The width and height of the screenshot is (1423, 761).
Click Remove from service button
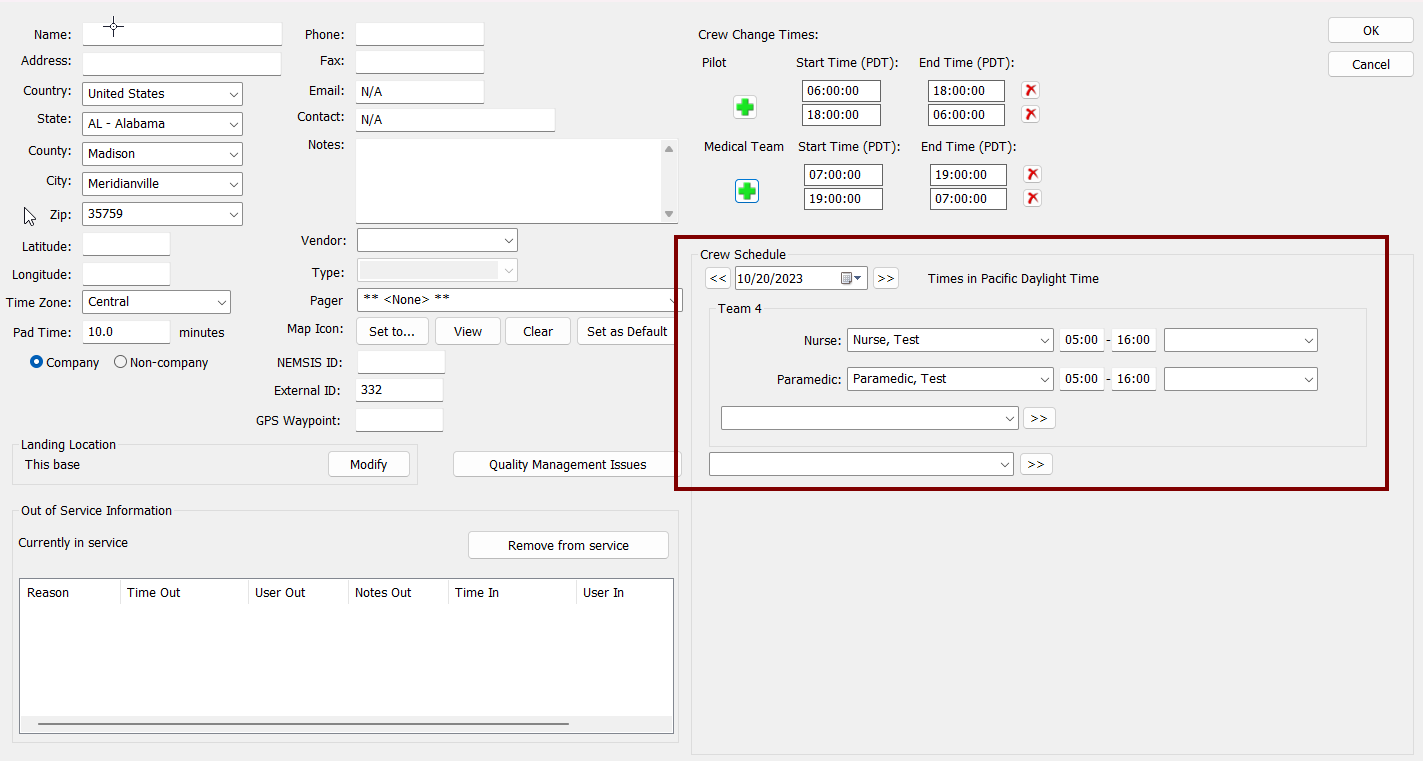tap(568, 545)
